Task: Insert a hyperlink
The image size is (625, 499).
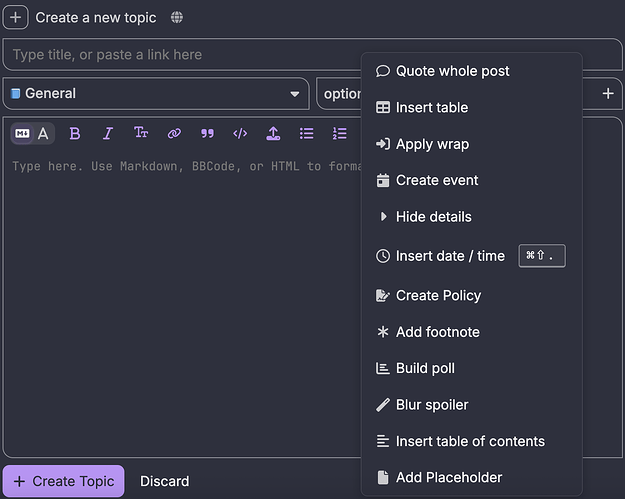Action: (x=174, y=133)
